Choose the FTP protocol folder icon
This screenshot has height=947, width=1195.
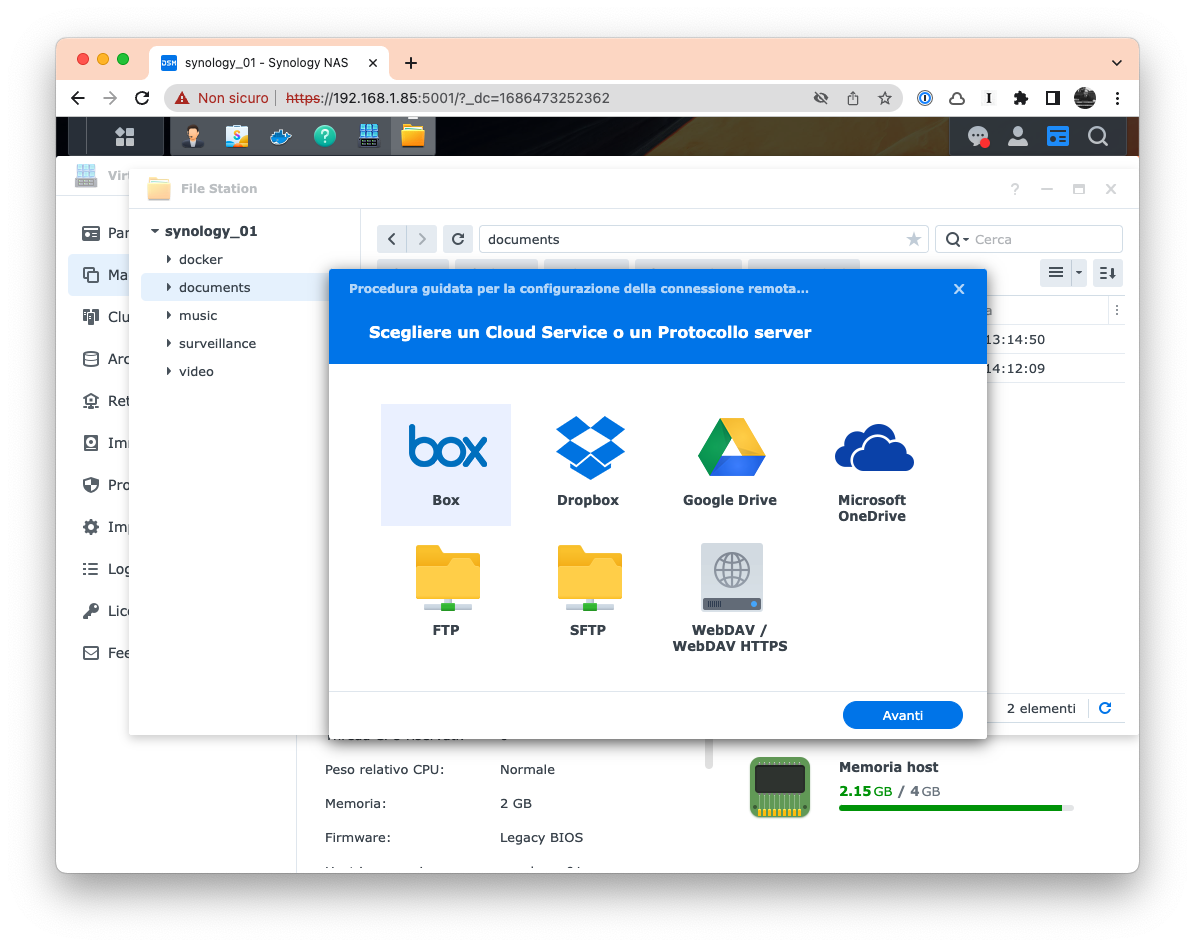click(x=447, y=577)
